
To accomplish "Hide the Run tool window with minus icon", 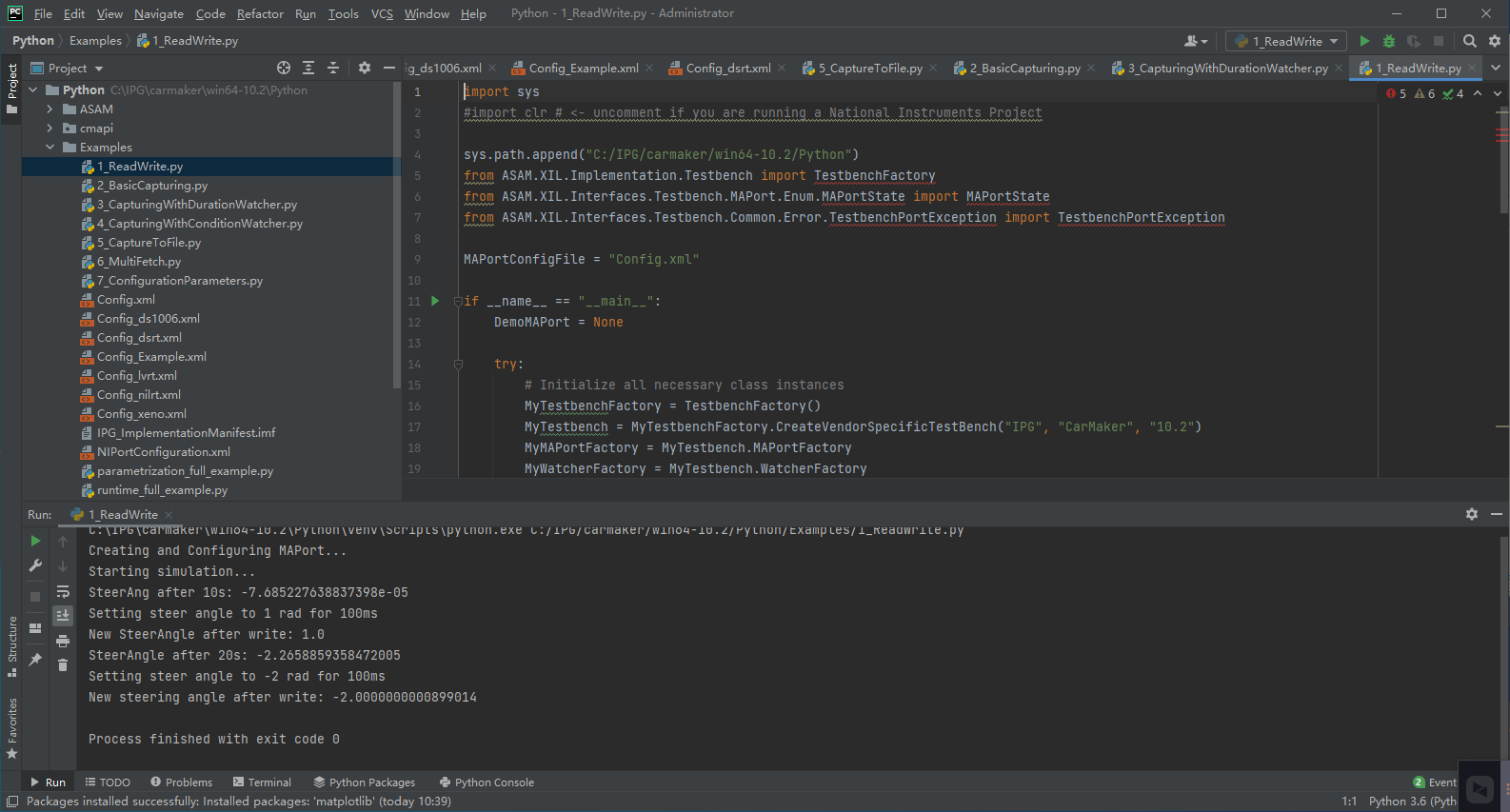I will 1497,514.
